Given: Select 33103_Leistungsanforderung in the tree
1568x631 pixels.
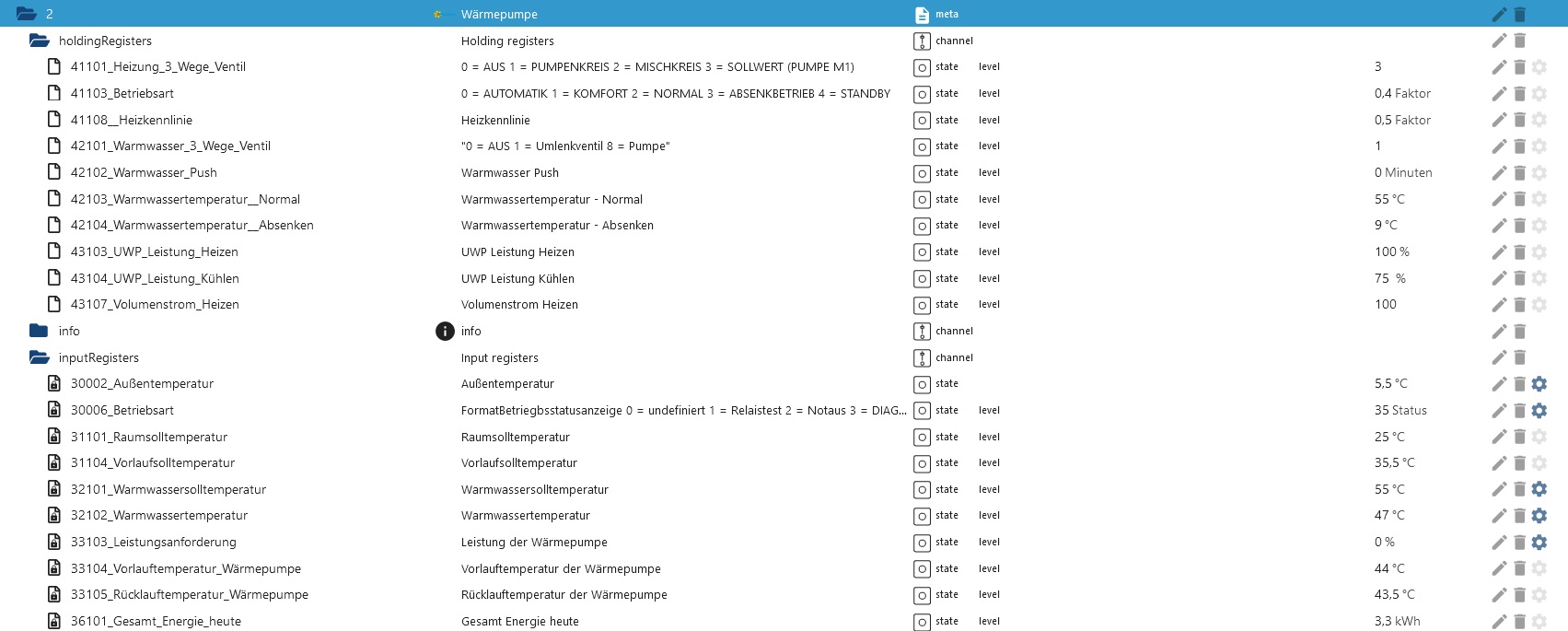Looking at the screenshot, I should coord(154,542).
